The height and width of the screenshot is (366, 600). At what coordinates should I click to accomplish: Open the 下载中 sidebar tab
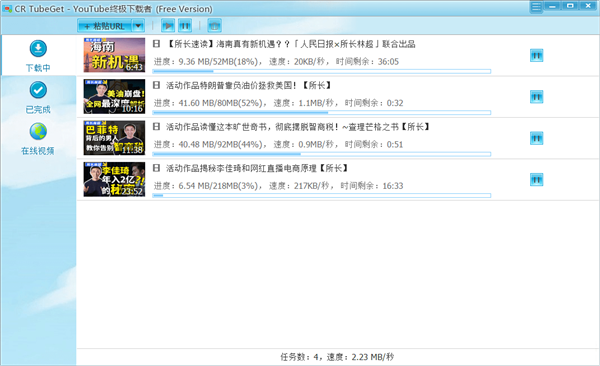(38, 56)
